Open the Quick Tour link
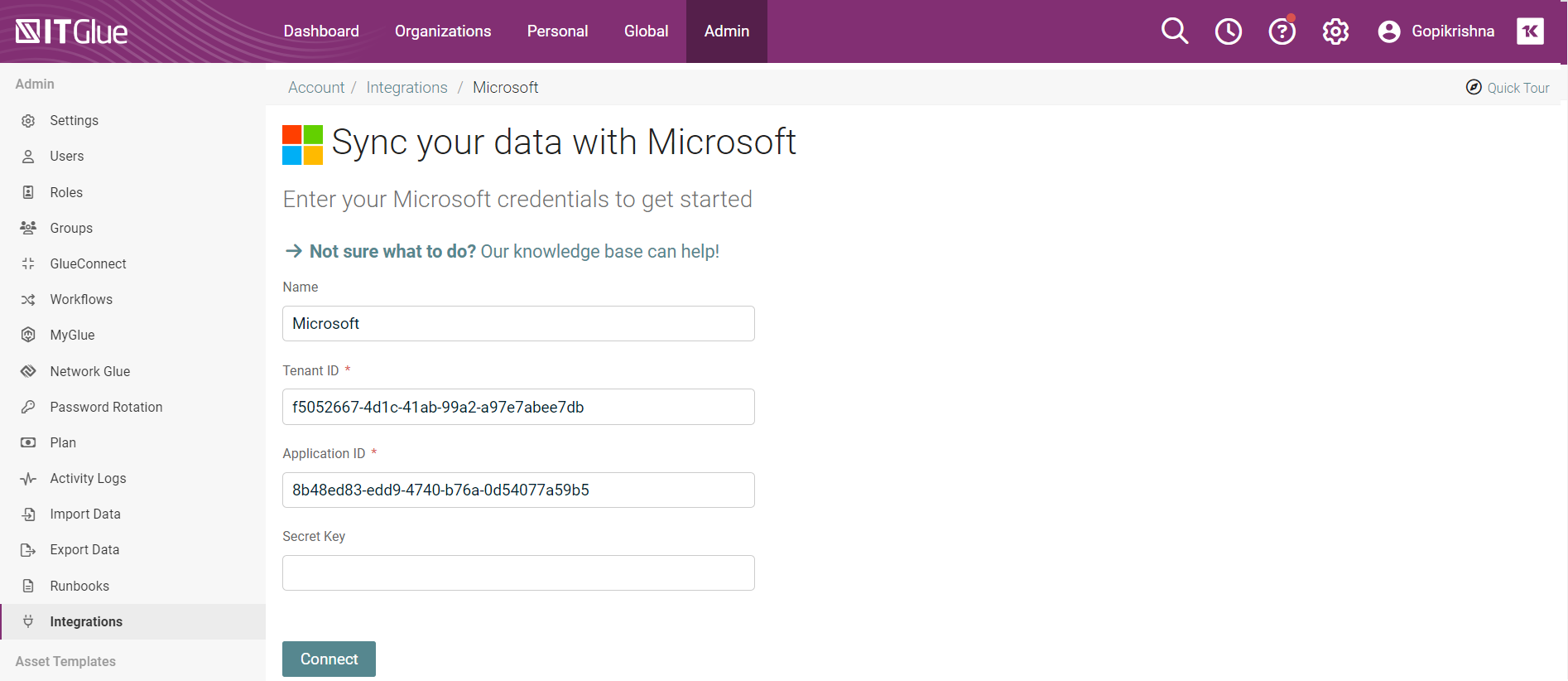This screenshot has width=1568, height=681. (x=1518, y=88)
